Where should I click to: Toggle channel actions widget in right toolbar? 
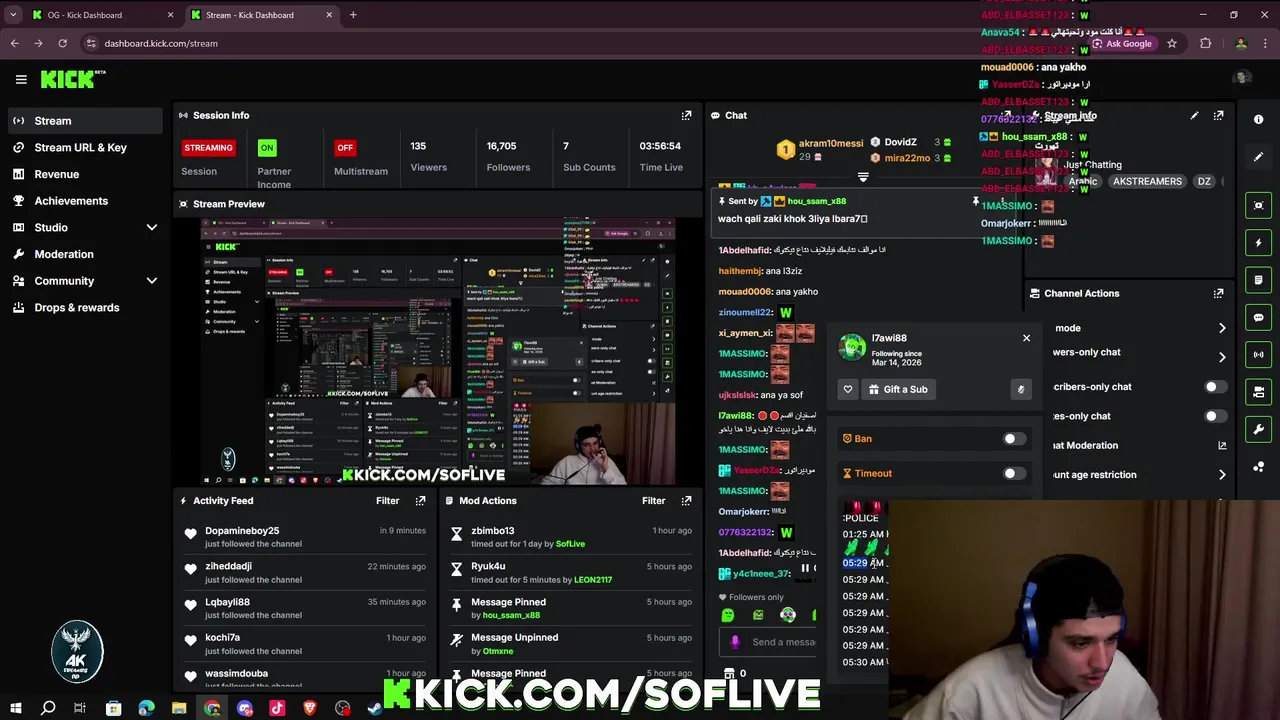pyautogui.click(x=1258, y=392)
